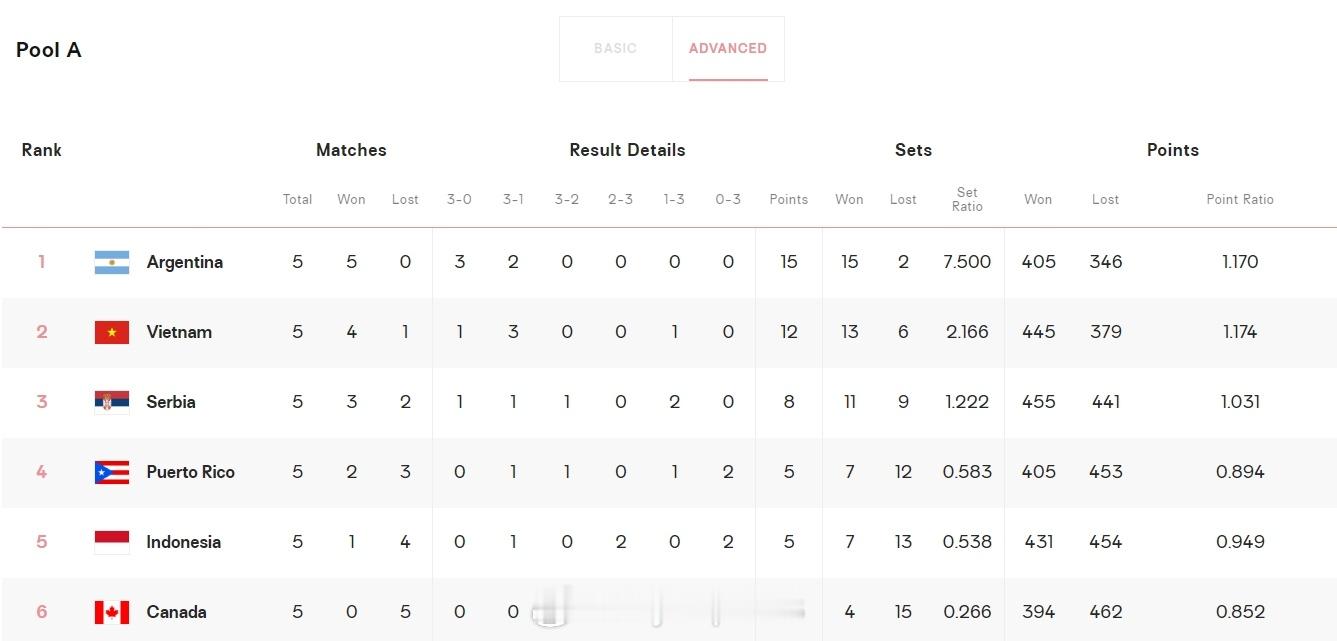This screenshot has height=641, width=1337.
Task: Click the Rank column header
Action: pyautogui.click(x=42, y=150)
